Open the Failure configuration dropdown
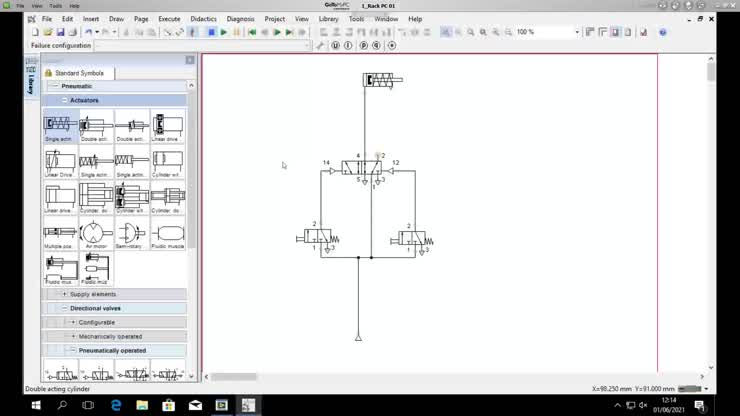740x416 pixels. coord(307,45)
